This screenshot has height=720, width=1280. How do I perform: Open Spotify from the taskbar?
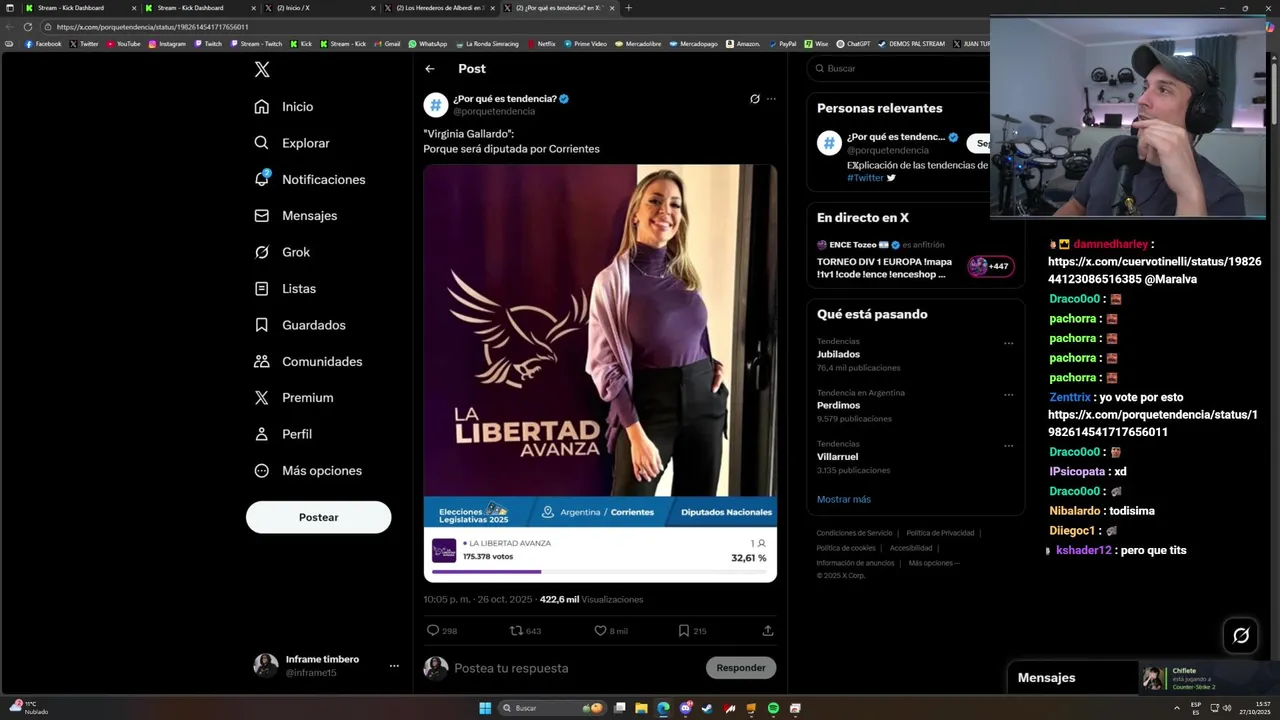(773, 708)
